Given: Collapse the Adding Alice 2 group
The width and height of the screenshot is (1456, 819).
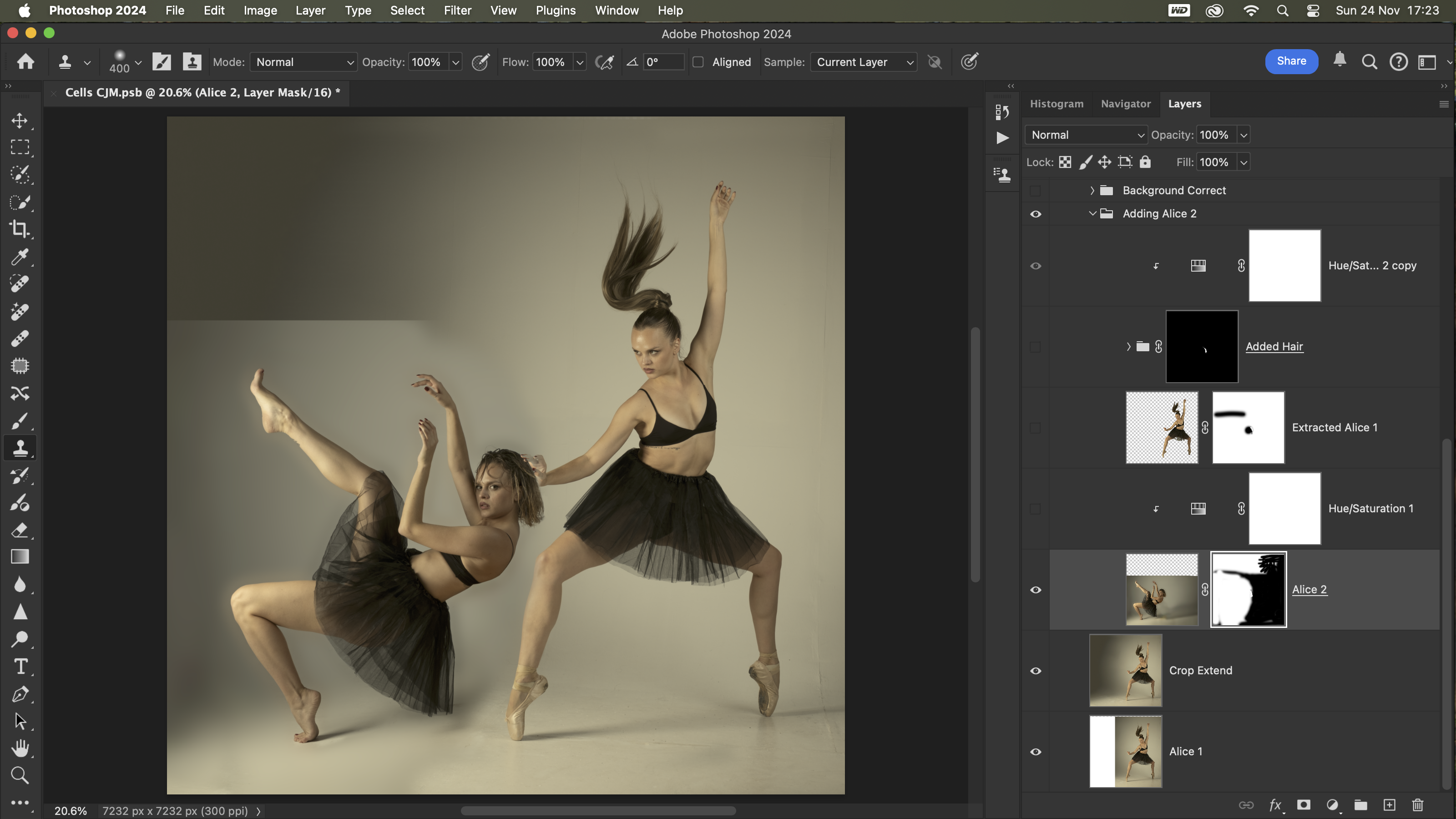Looking at the screenshot, I should 1092,214.
